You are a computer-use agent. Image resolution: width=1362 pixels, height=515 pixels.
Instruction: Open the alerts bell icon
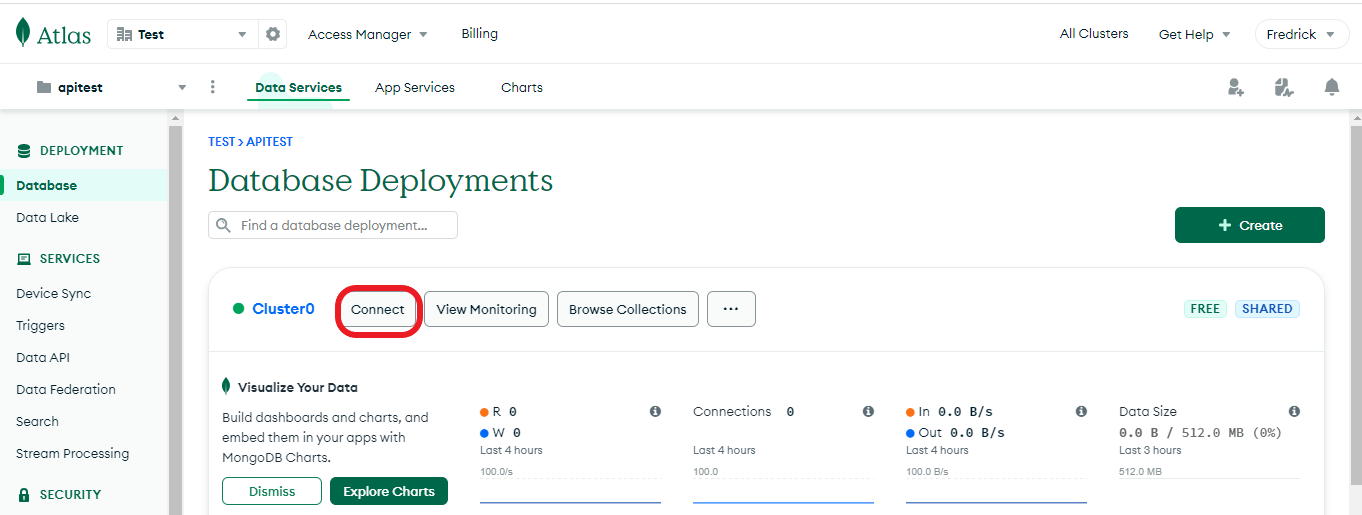(x=1331, y=87)
